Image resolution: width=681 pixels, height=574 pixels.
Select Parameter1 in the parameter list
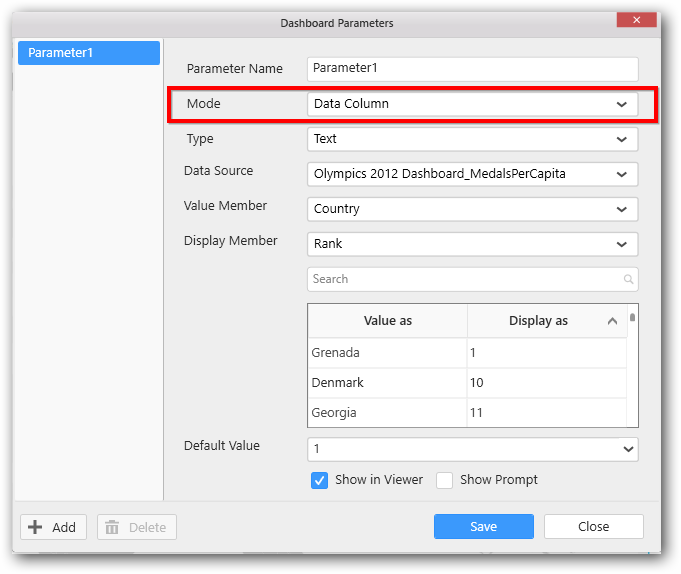pos(89,53)
